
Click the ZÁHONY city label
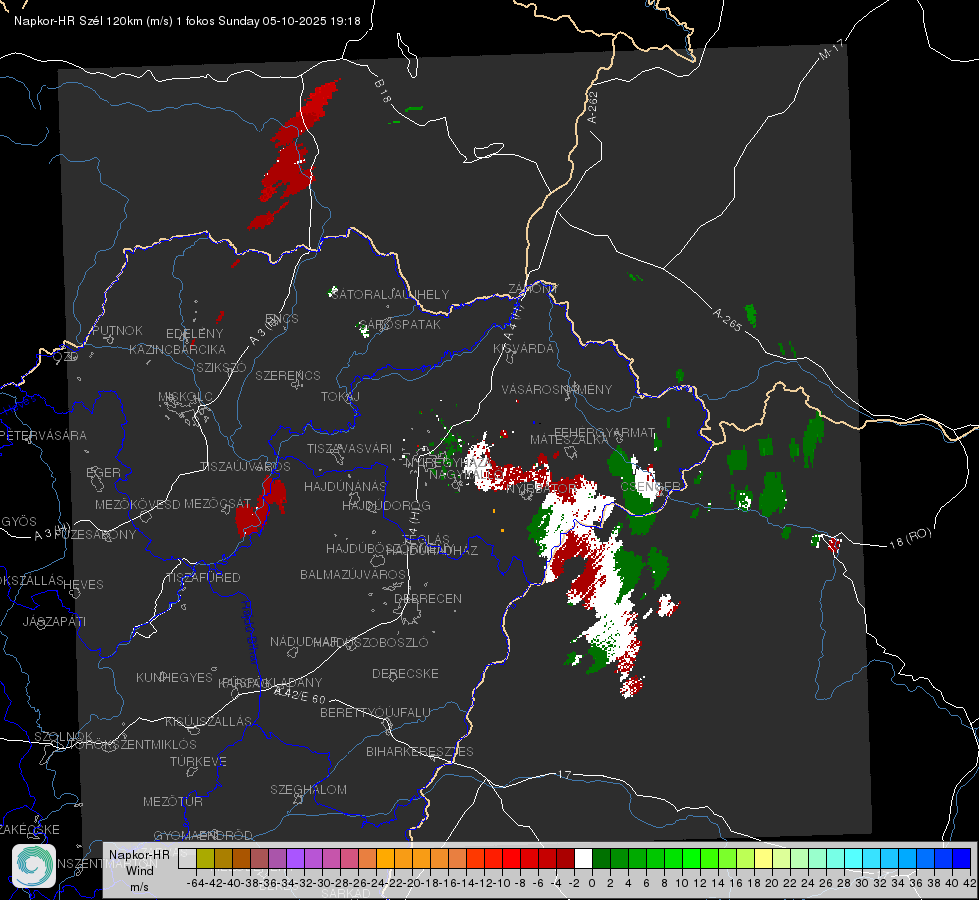[533, 289]
